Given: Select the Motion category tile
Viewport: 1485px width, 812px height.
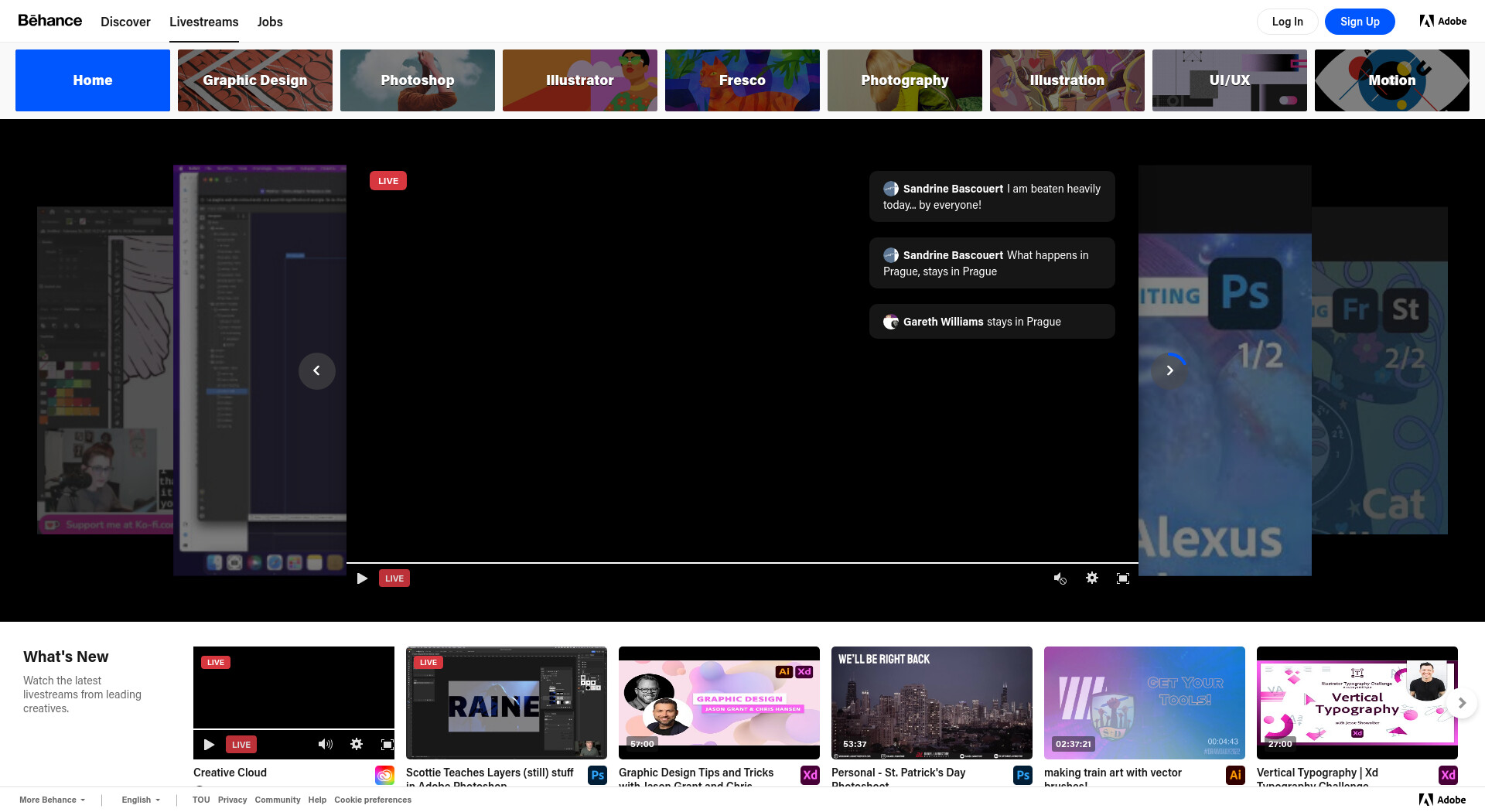Looking at the screenshot, I should (1392, 80).
